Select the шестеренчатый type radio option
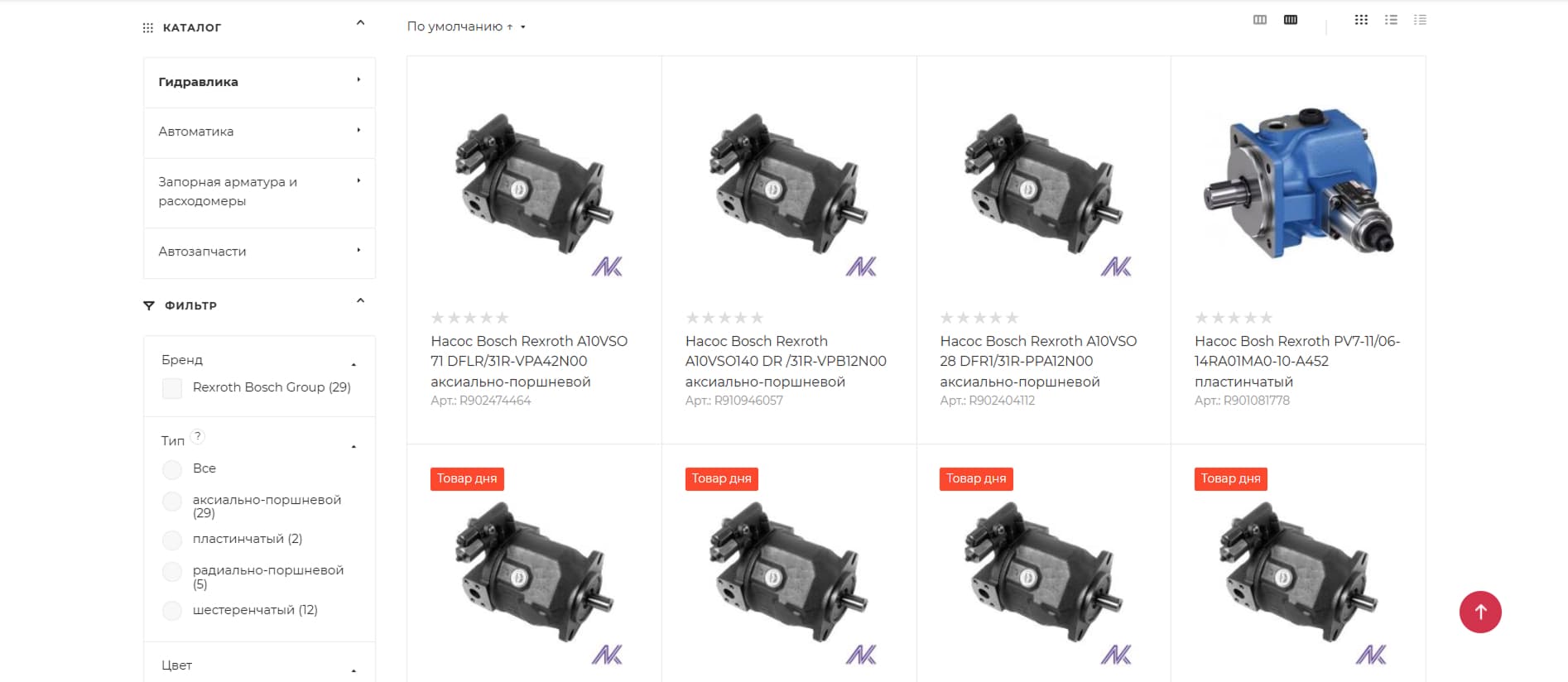Image resolution: width=1568 pixels, height=682 pixels. [x=172, y=611]
